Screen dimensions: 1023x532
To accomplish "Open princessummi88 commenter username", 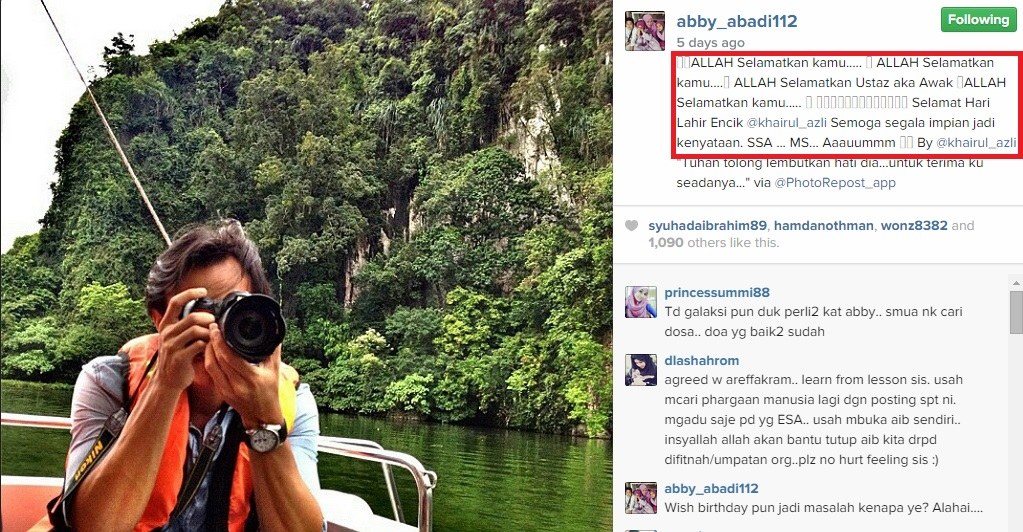I will [x=716, y=292].
